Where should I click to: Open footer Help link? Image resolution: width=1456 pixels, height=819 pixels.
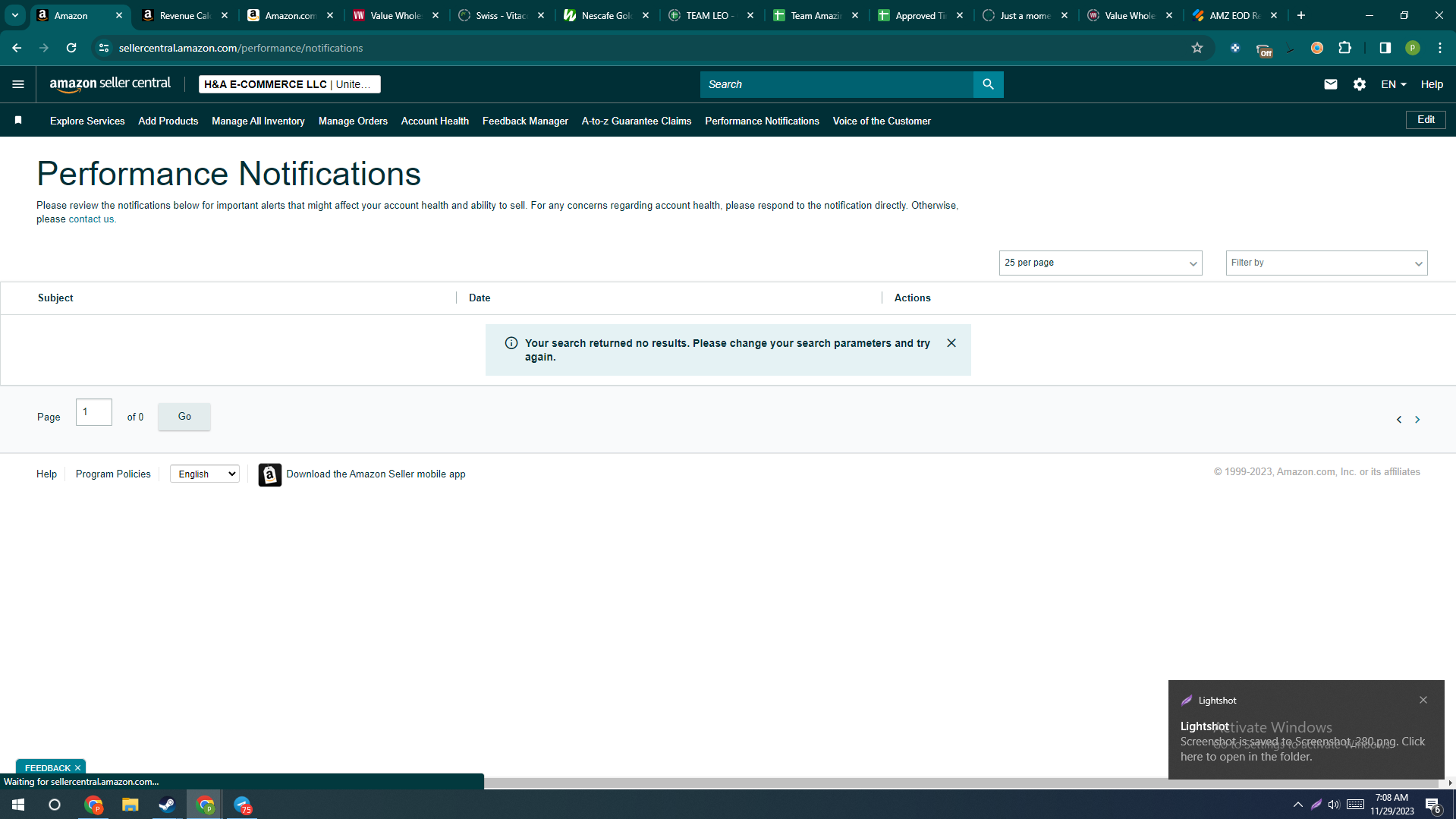pos(46,474)
